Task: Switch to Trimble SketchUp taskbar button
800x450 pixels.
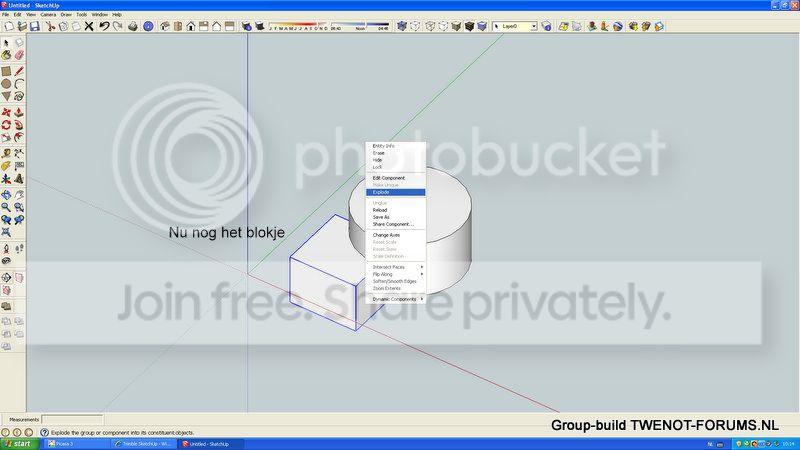Action: click(x=144, y=444)
